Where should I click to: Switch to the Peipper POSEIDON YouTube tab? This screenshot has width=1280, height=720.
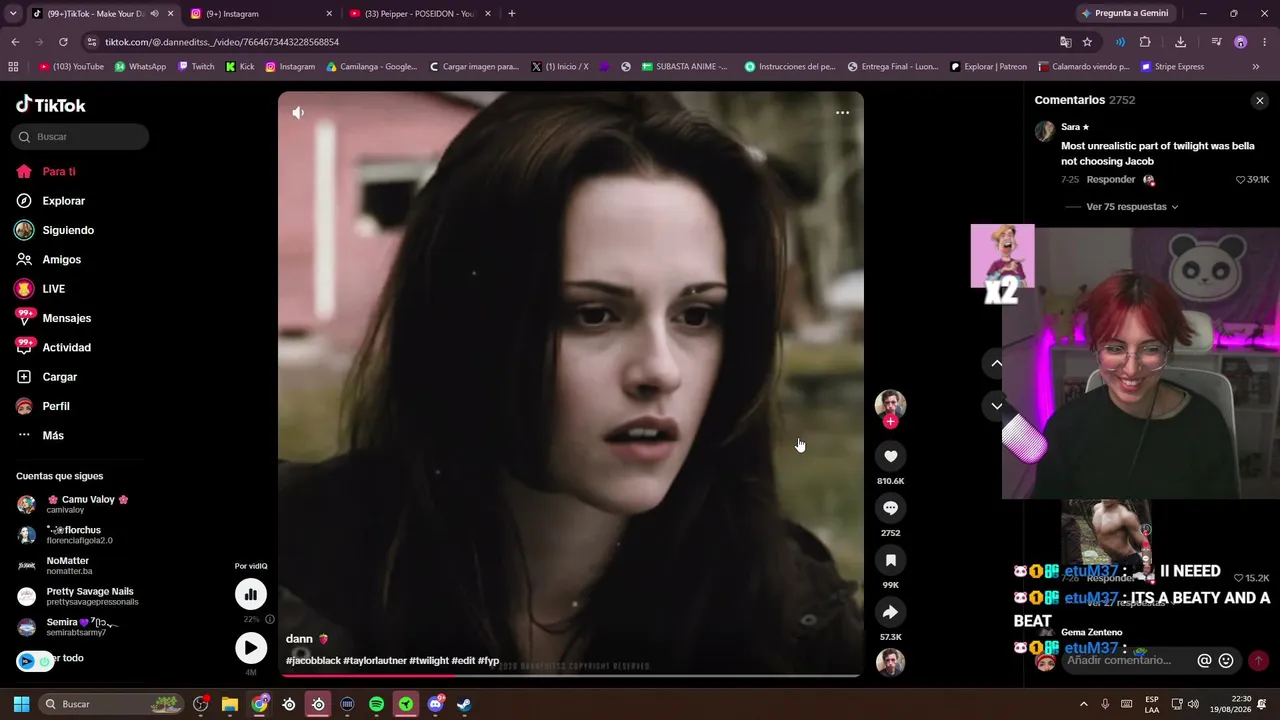[x=420, y=14]
